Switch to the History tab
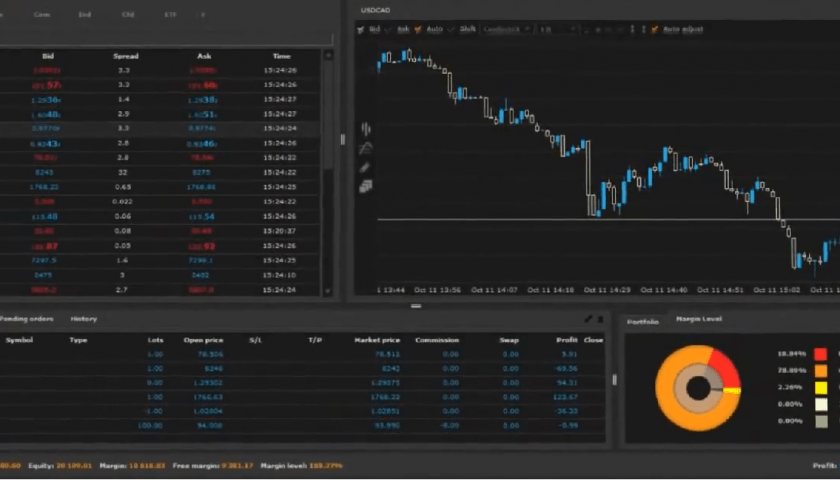Viewport: 840px width, 480px height. (83, 319)
